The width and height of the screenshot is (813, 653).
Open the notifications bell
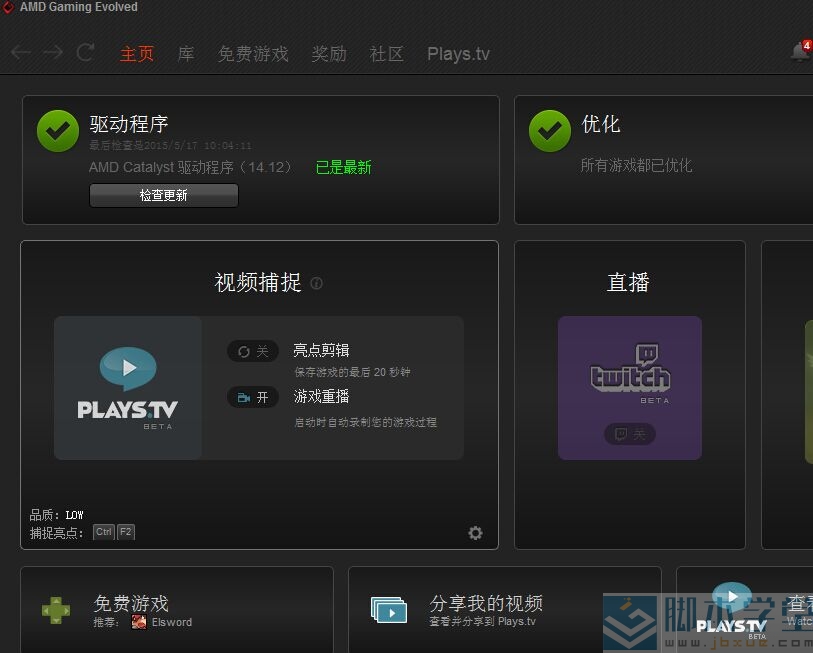coord(800,51)
